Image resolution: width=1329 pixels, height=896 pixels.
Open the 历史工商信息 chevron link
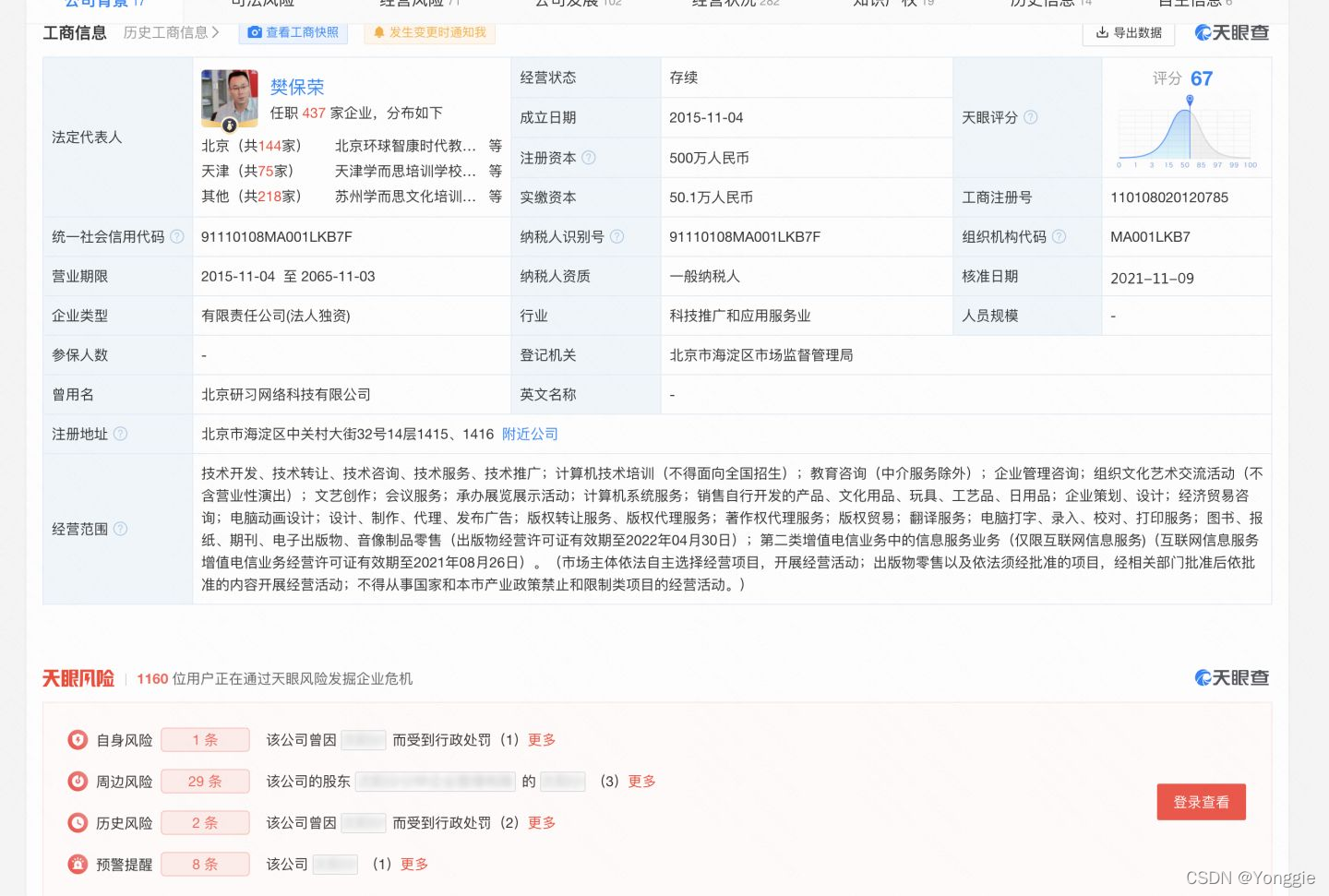click(x=172, y=32)
